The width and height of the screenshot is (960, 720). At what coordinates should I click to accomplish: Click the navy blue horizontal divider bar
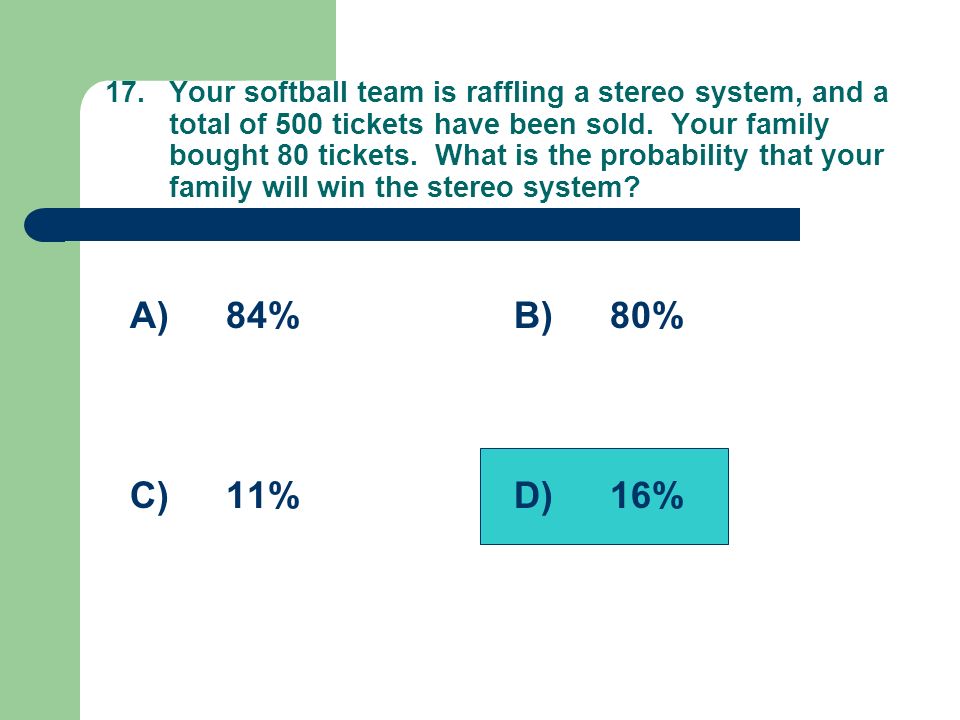pyautogui.click(x=412, y=225)
